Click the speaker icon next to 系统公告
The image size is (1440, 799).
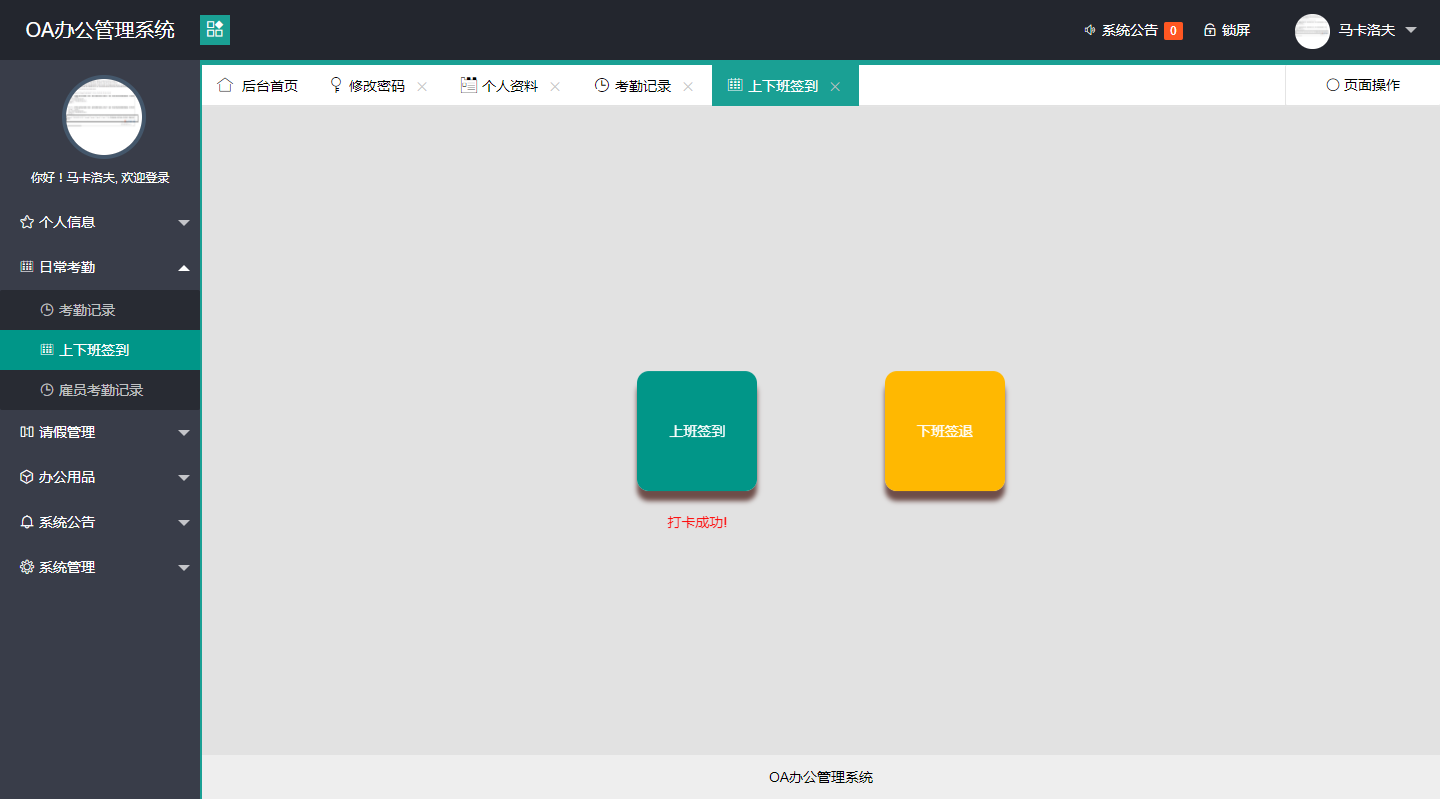[1089, 30]
